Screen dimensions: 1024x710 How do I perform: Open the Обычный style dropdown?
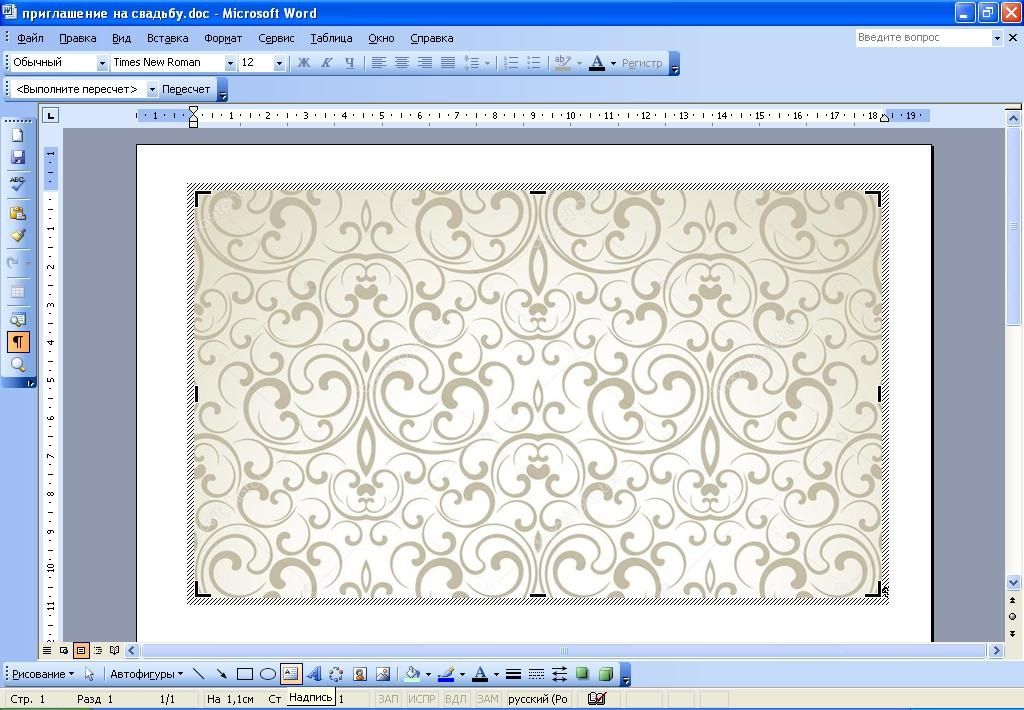101,63
